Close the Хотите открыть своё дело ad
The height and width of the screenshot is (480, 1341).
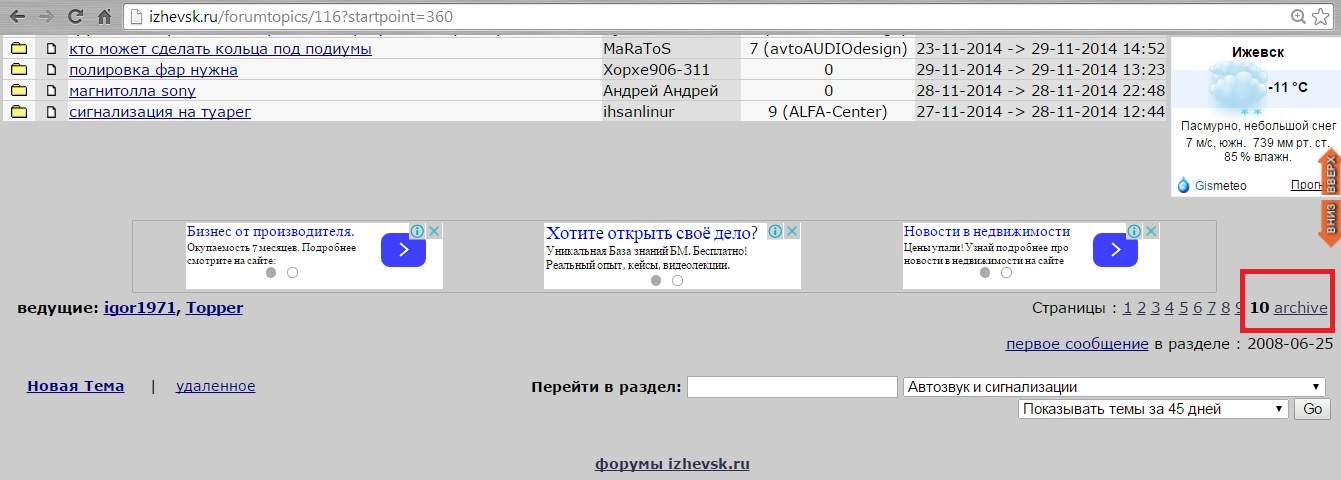pos(792,231)
